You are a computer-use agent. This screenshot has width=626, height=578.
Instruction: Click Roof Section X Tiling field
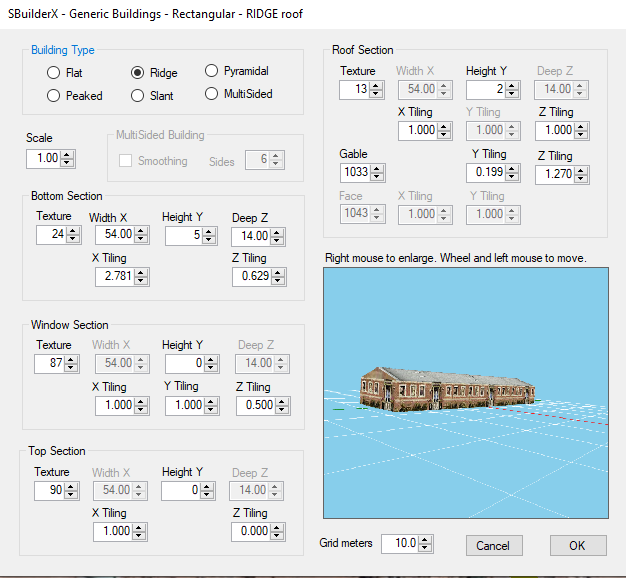click(x=417, y=131)
